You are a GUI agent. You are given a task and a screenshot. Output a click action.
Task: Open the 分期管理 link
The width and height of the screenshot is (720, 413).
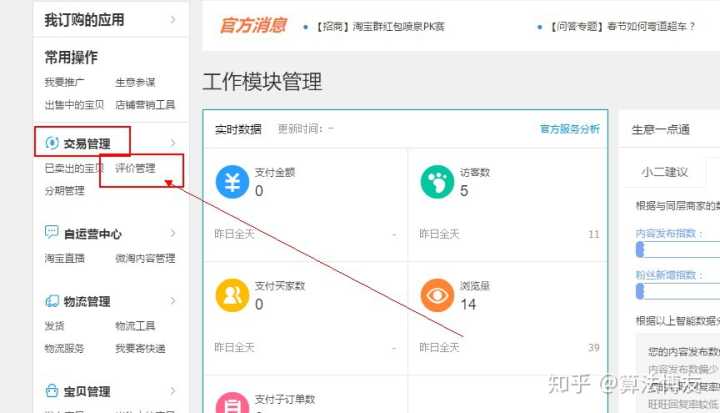tap(64, 191)
